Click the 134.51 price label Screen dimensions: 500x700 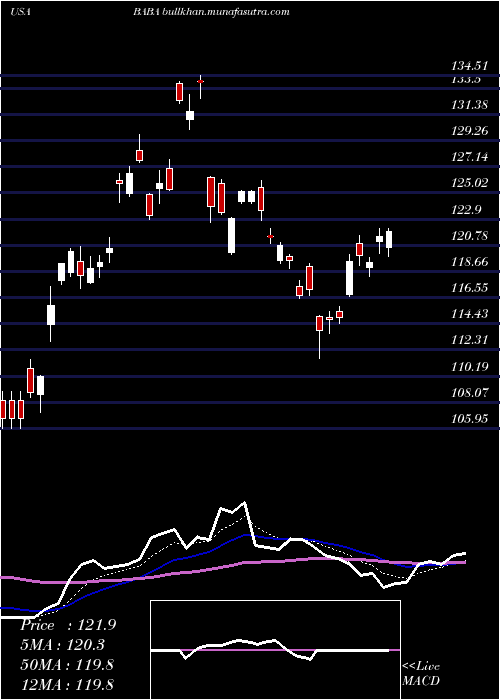pyautogui.click(x=469, y=67)
